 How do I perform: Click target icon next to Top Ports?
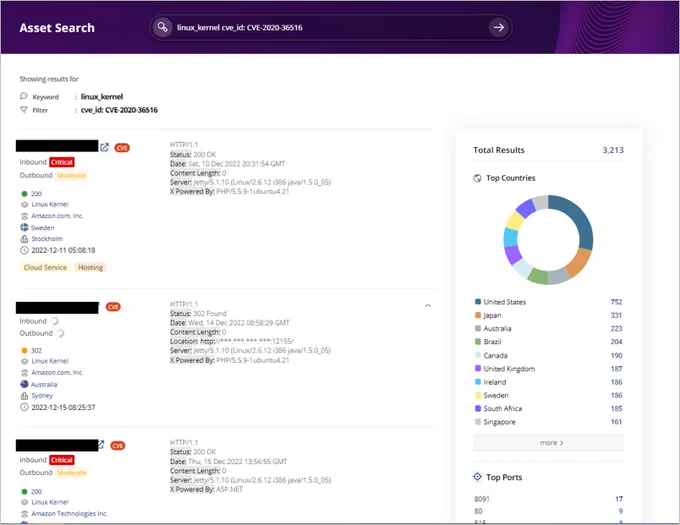[x=477, y=477]
